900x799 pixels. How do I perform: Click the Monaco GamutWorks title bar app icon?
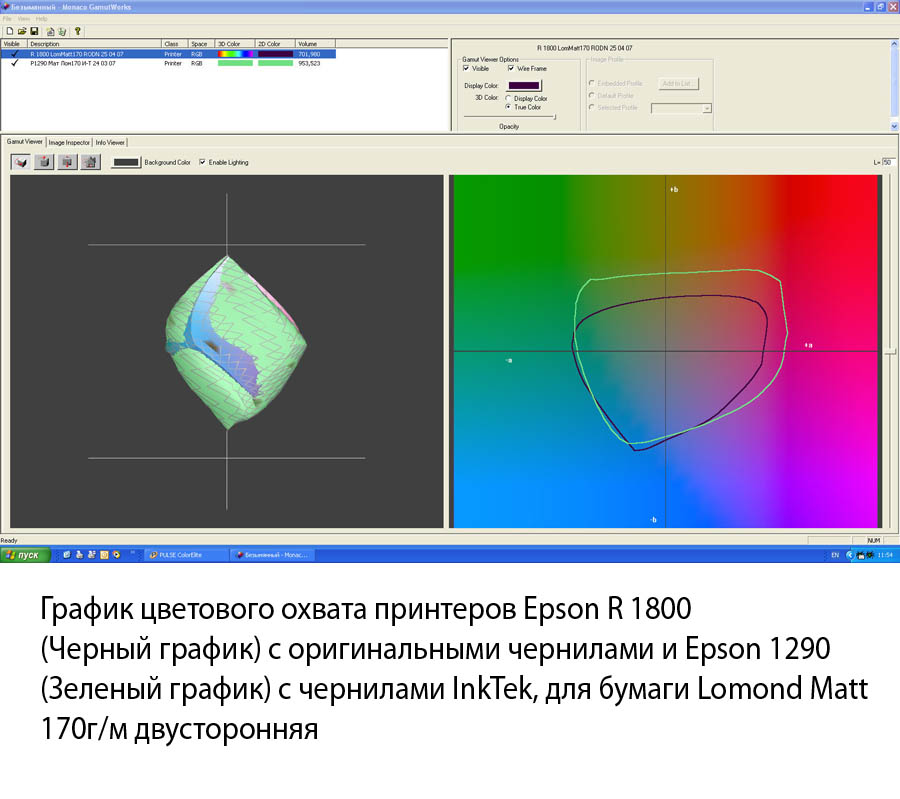[6, 7]
